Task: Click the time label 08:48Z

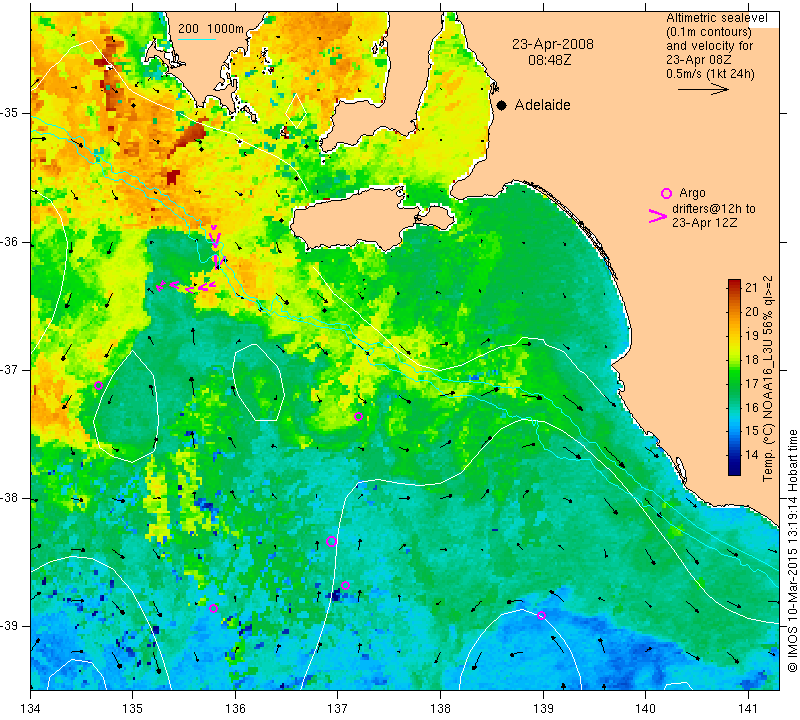Action: [549, 60]
